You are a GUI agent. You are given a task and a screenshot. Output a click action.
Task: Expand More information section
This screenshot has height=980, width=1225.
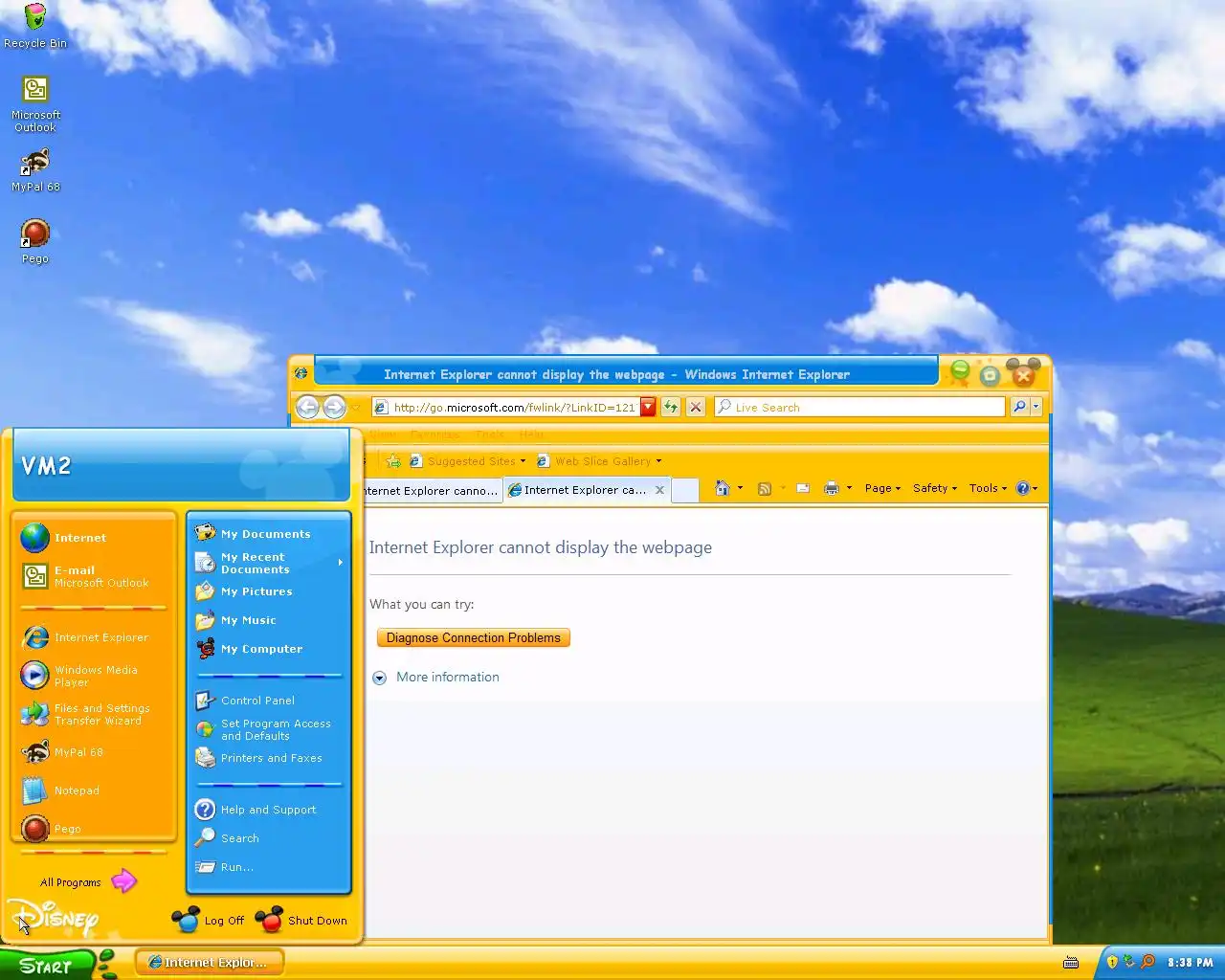coord(436,677)
